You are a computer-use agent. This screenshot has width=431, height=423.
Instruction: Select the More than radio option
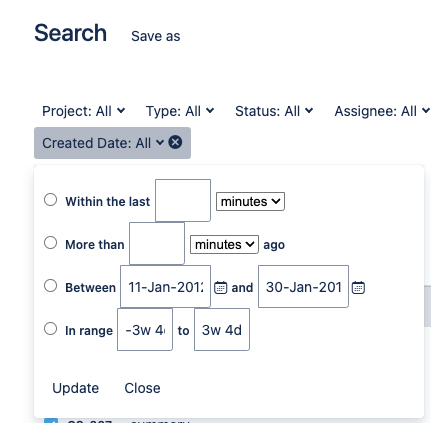tap(50, 243)
